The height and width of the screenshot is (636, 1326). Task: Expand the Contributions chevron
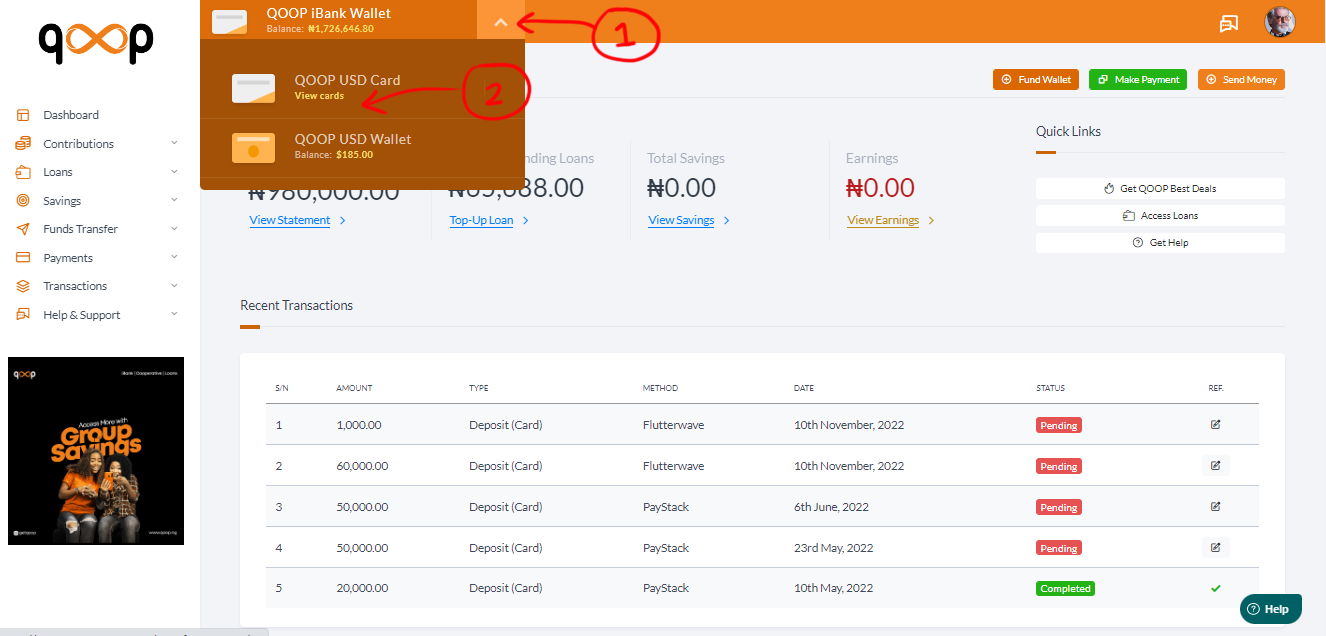tap(174, 143)
